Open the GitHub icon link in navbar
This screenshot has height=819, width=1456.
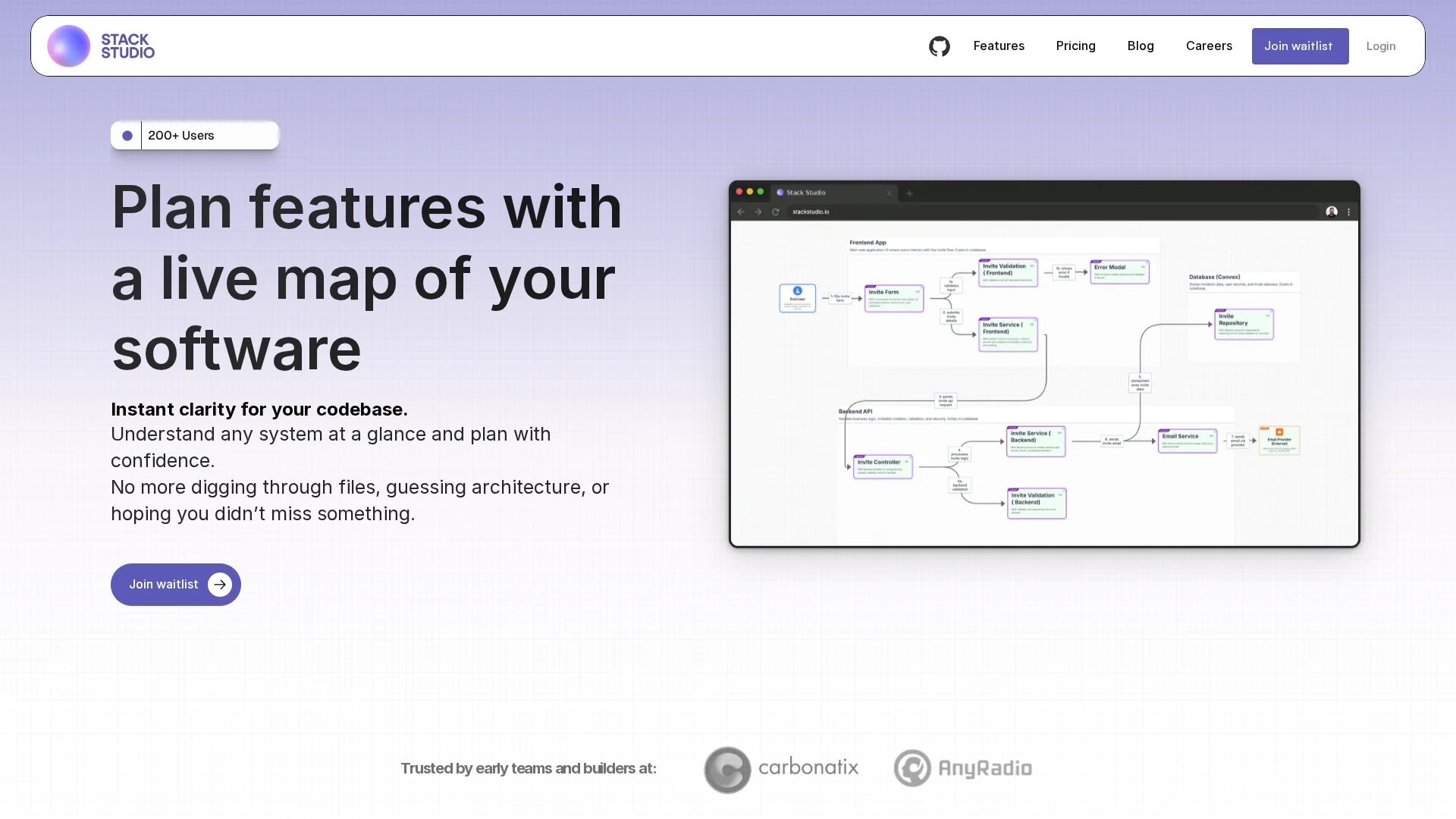pos(940,46)
